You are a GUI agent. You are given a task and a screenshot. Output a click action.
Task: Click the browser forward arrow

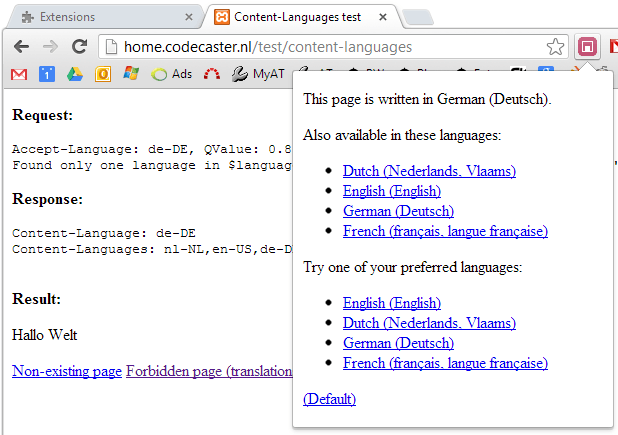(x=50, y=47)
